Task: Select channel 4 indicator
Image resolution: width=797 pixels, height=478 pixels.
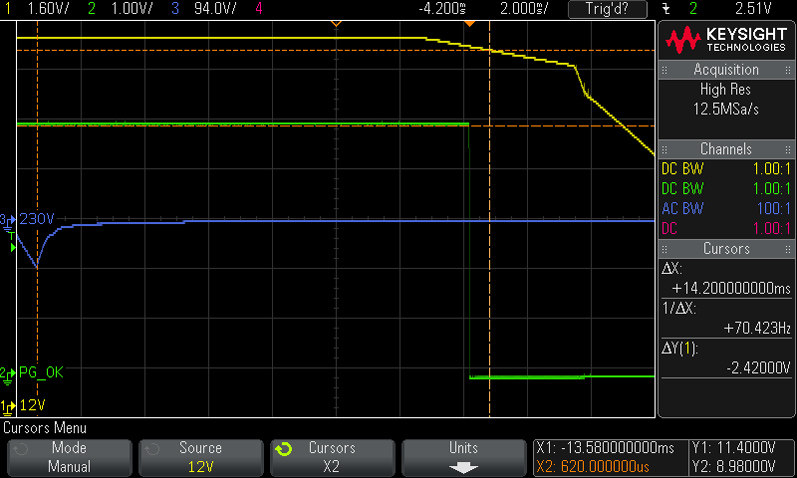Action: tap(259, 8)
